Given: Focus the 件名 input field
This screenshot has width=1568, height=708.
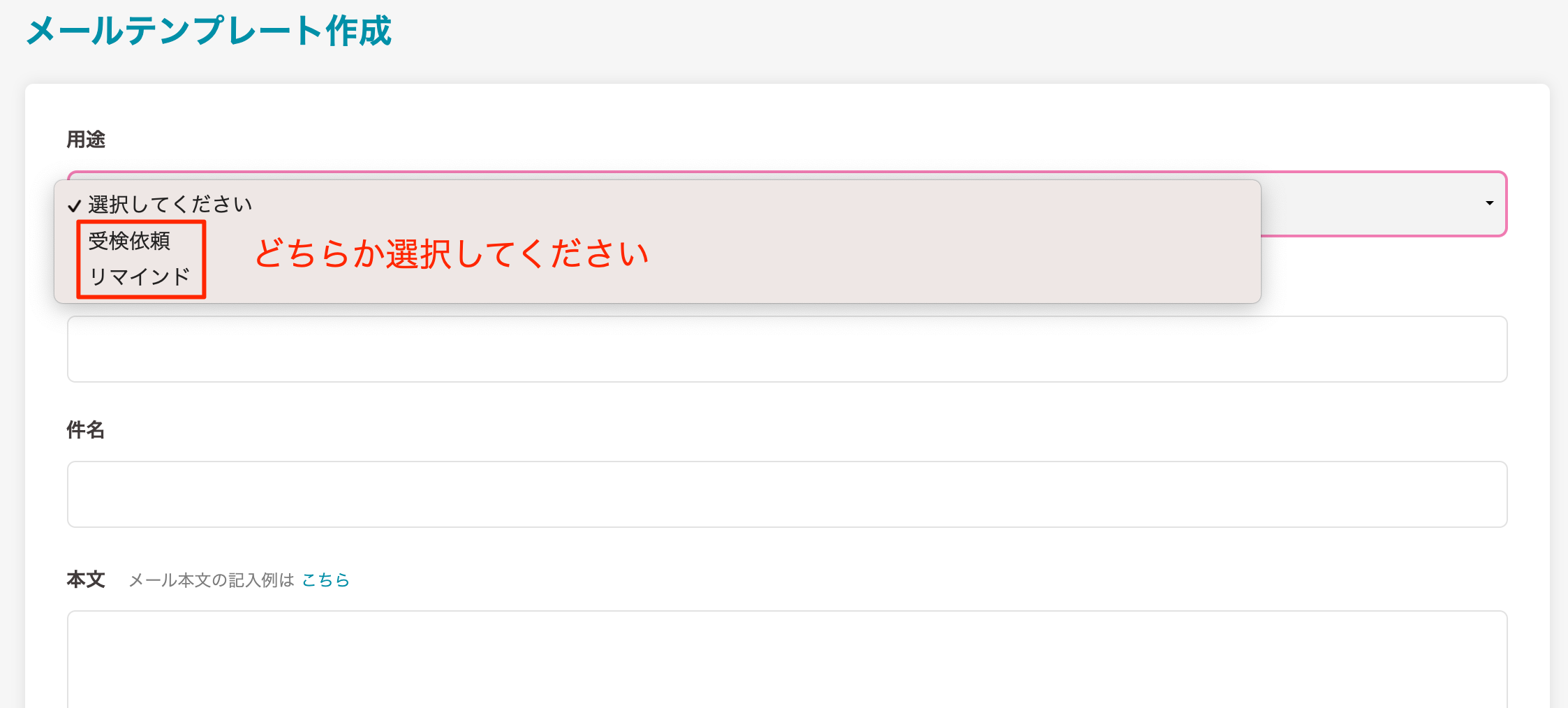Looking at the screenshot, I should [x=787, y=494].
